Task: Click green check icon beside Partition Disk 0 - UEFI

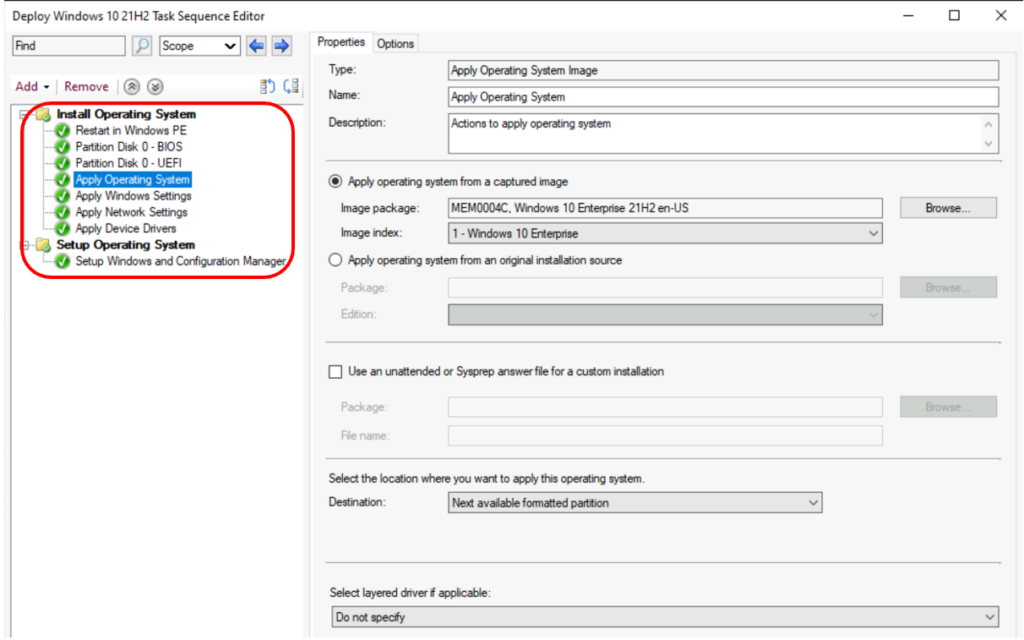Action: (63, 163)
